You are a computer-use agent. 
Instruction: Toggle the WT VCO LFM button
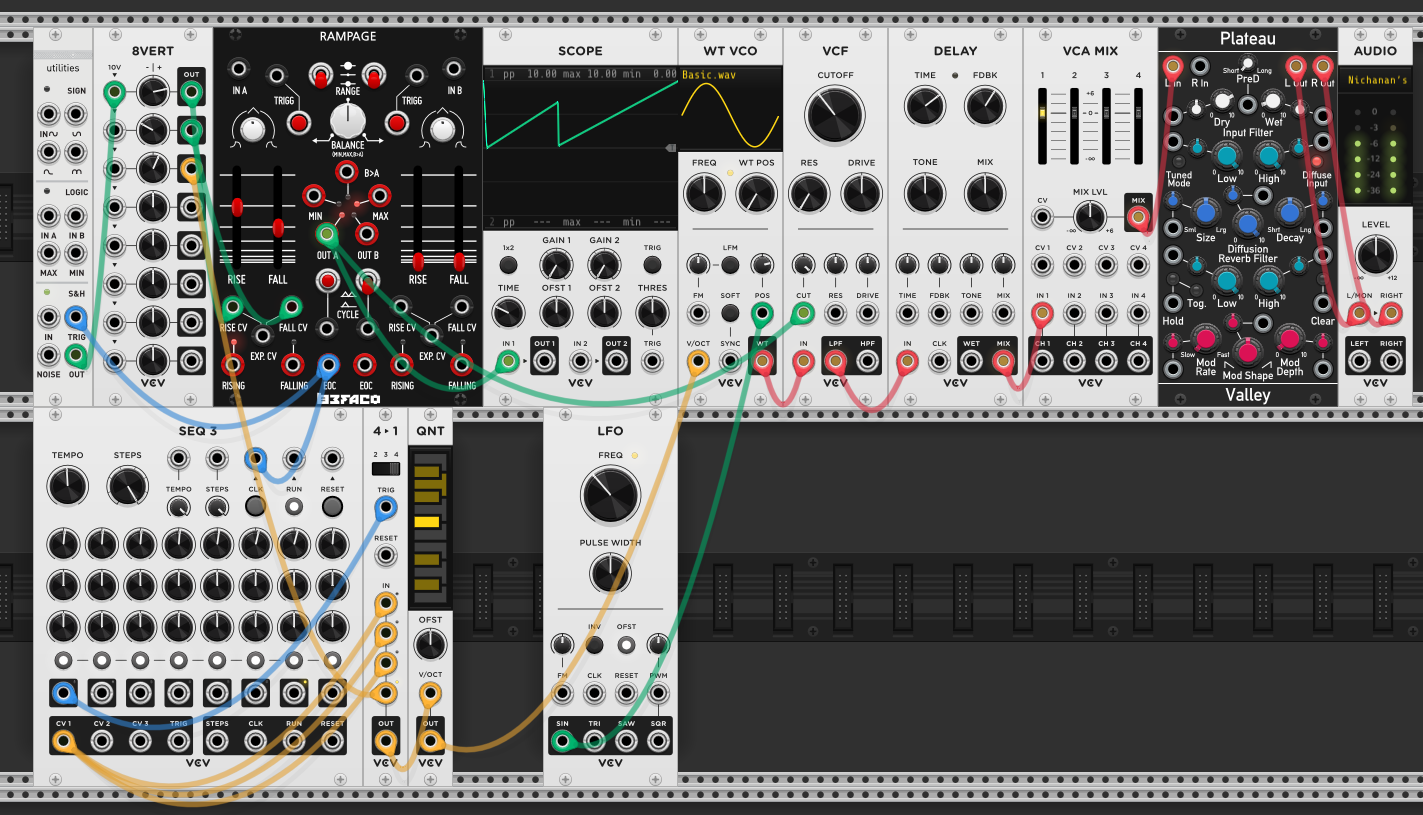pyautogui.click(x=730, y=265)
